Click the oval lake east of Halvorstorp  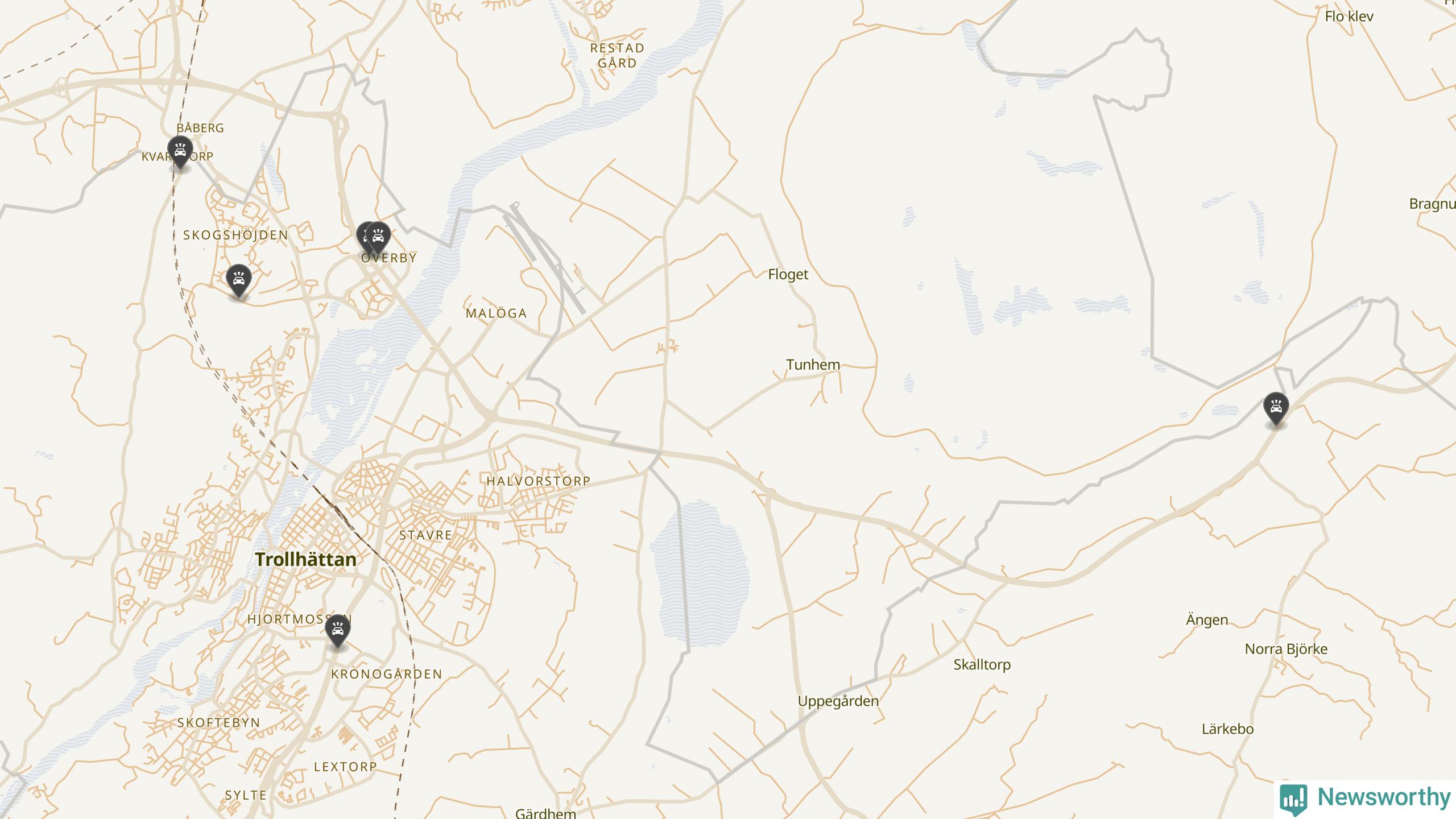coord(700,574)
